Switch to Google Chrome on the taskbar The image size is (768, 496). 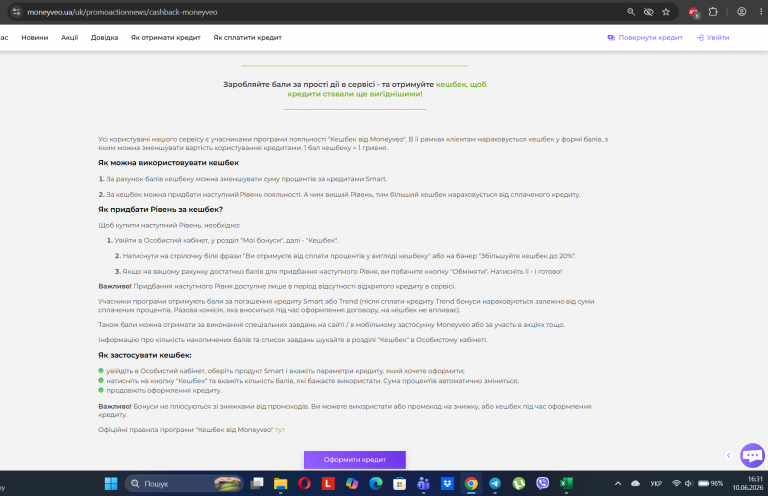point(471,484)
